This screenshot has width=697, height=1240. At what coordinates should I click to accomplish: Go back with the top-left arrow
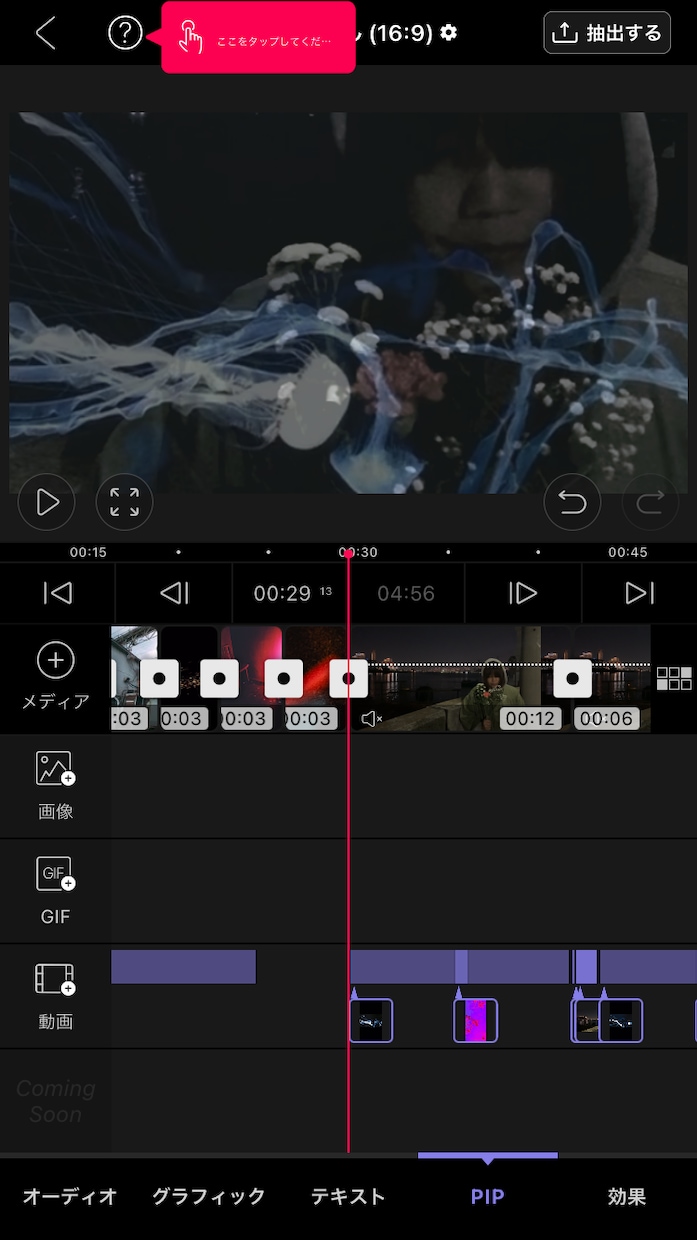point(45,33)
